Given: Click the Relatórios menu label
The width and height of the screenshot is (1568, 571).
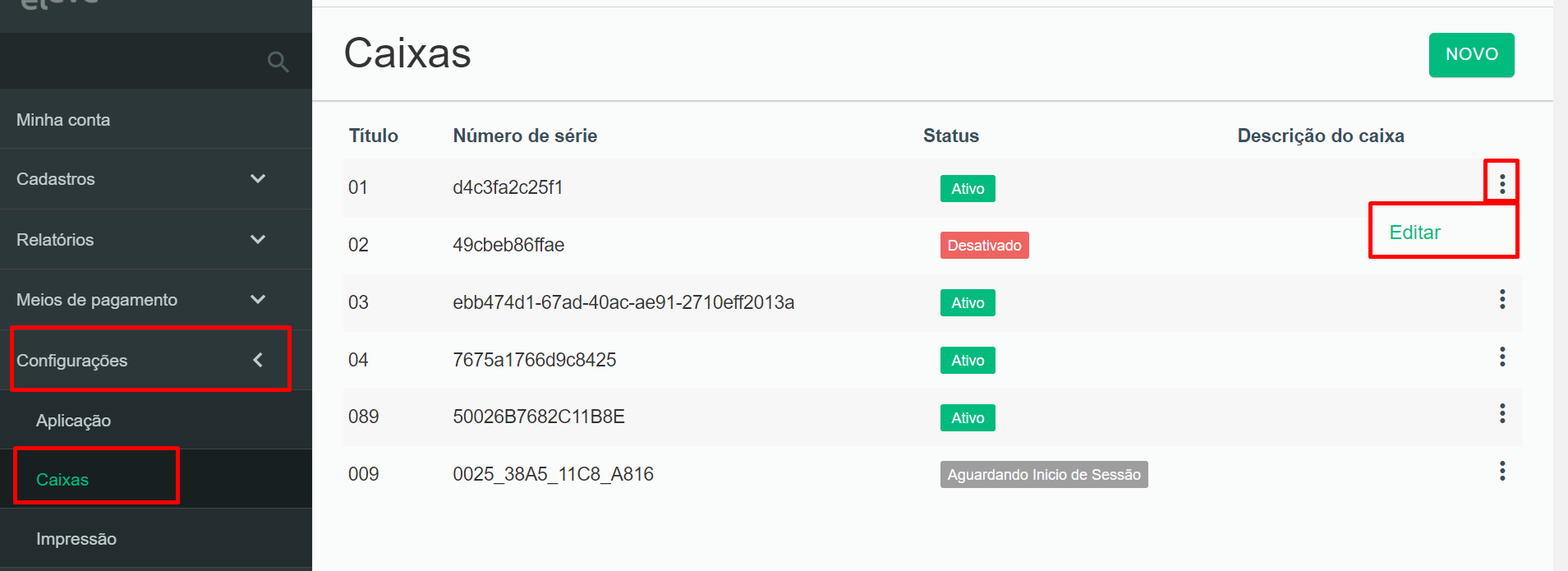Looking at the screenshot, I should pyautogui.click(x=55, y=240).
